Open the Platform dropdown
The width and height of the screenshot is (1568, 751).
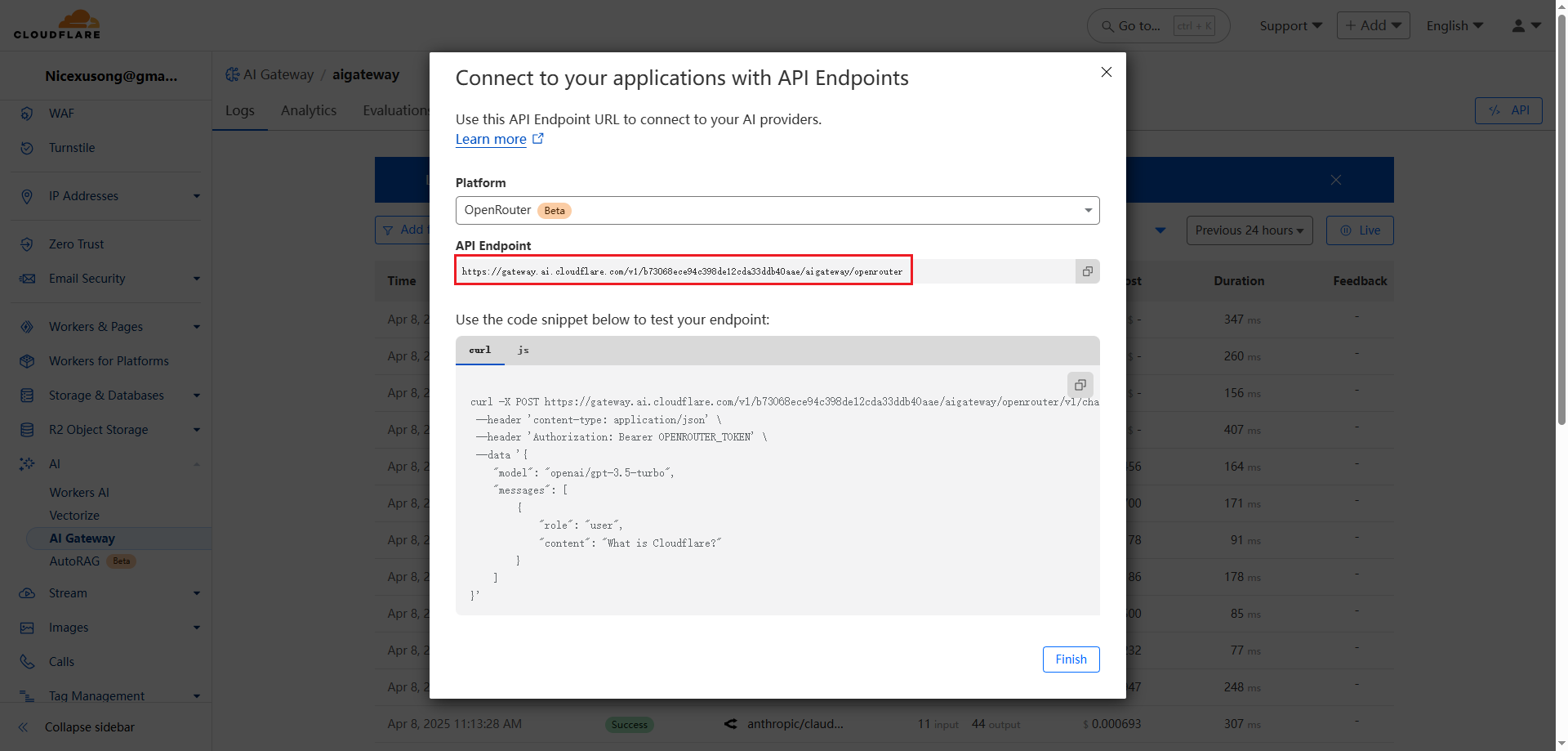coord(777,210)
